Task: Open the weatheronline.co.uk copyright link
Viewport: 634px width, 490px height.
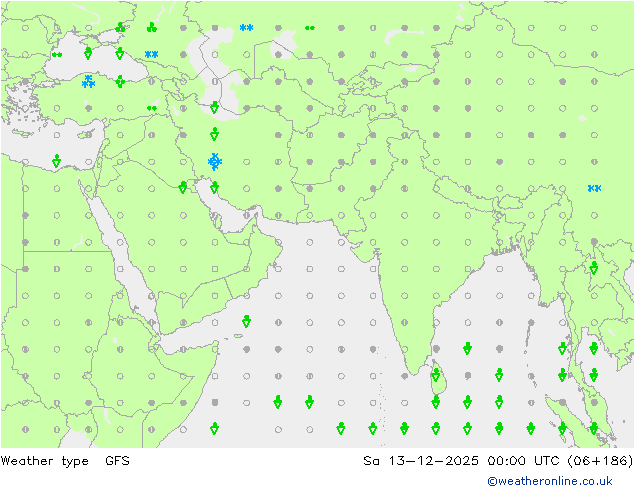Action: click(549, 481)
